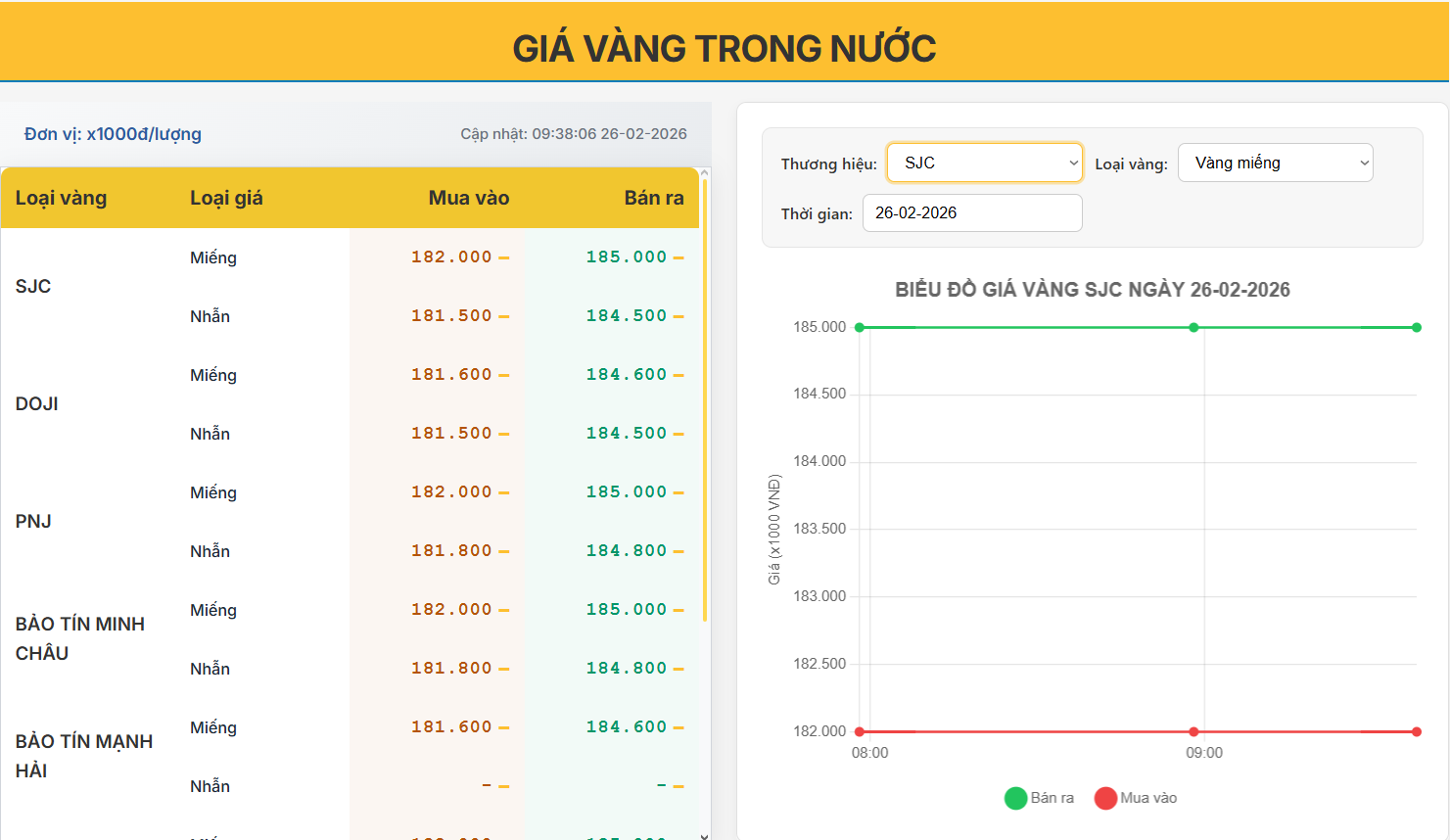The width and height of the screenshot is (1450, 840).
Task: Click the 183.500 y-axis label
Action: [x=819, y=529]
